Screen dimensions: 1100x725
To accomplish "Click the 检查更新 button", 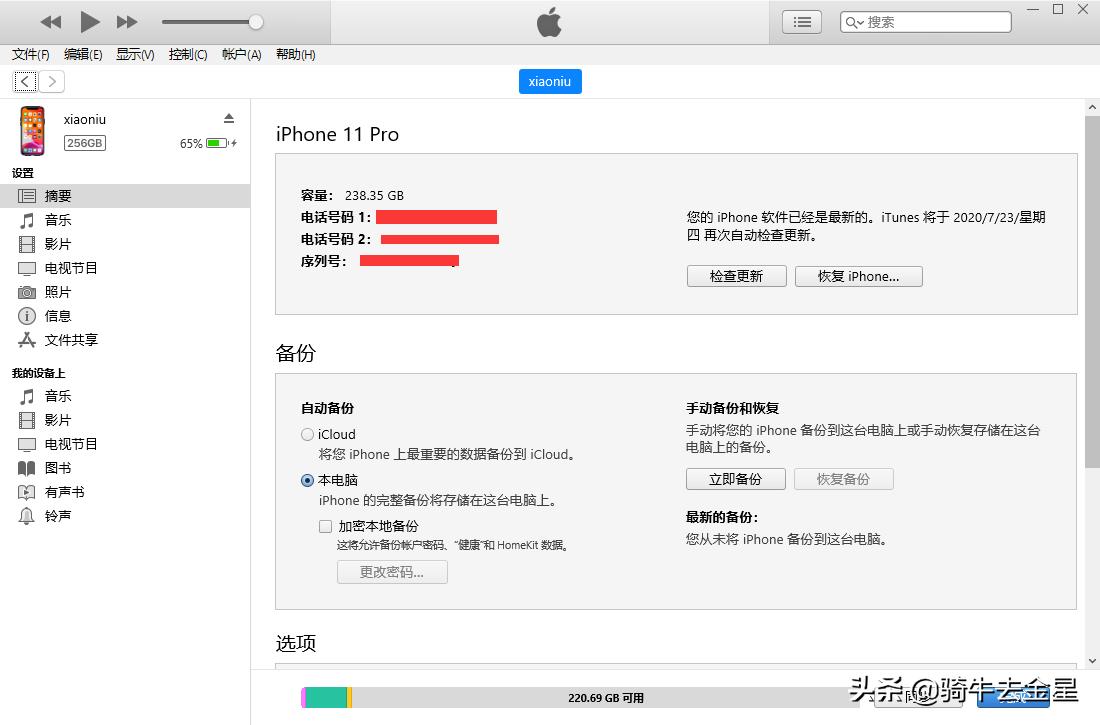I will pos(736,276).
